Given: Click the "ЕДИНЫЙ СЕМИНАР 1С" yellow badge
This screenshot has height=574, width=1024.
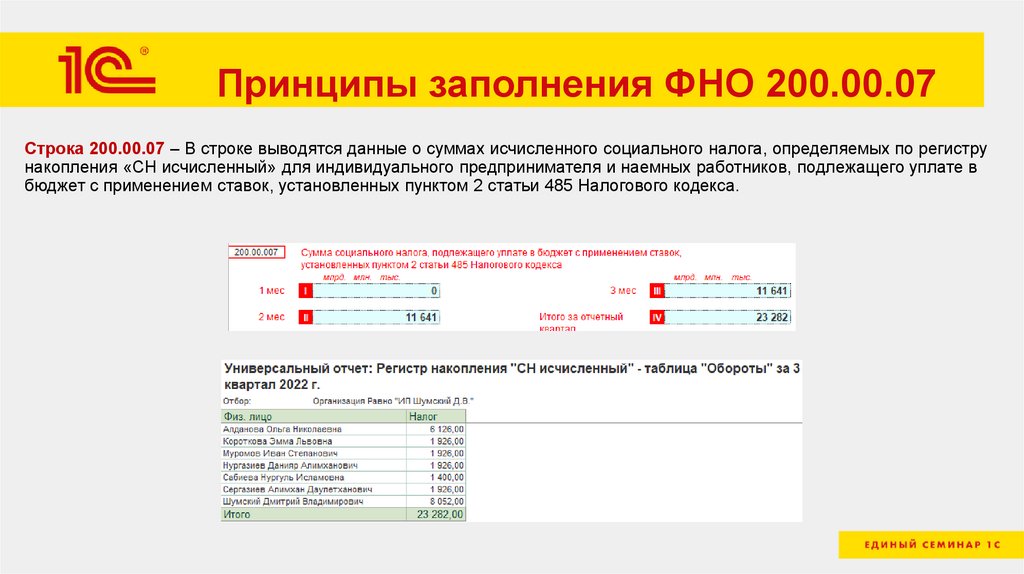Looking at the screenshot, I should tap(931, 545).
